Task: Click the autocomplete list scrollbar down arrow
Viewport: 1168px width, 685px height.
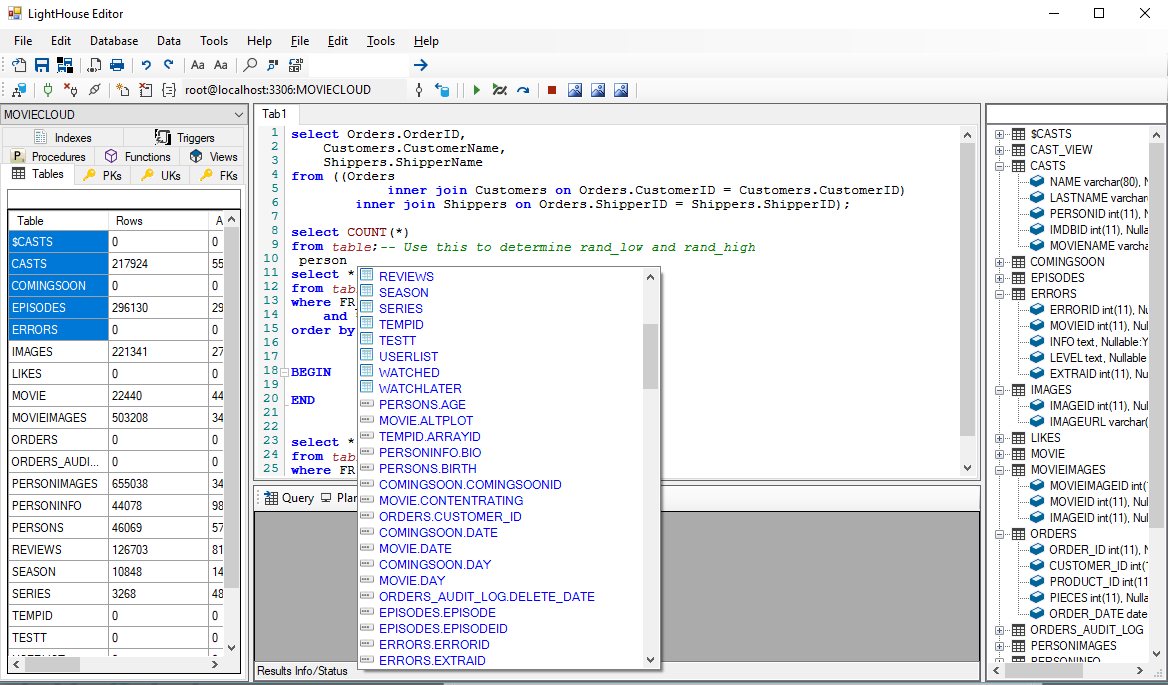Action: (x=651, y=660)
